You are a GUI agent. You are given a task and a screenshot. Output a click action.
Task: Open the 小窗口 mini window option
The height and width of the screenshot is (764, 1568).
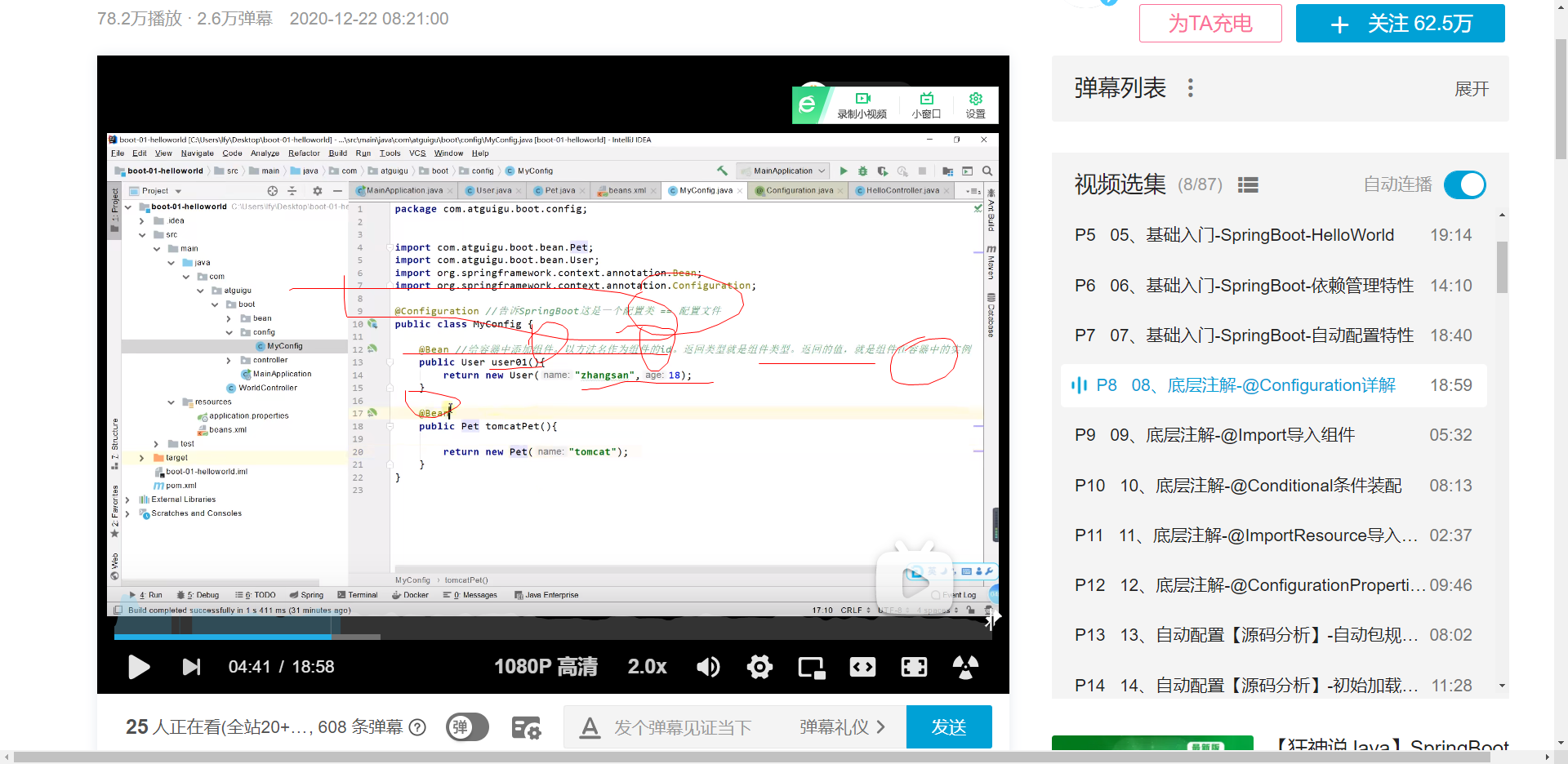point(926,105)
